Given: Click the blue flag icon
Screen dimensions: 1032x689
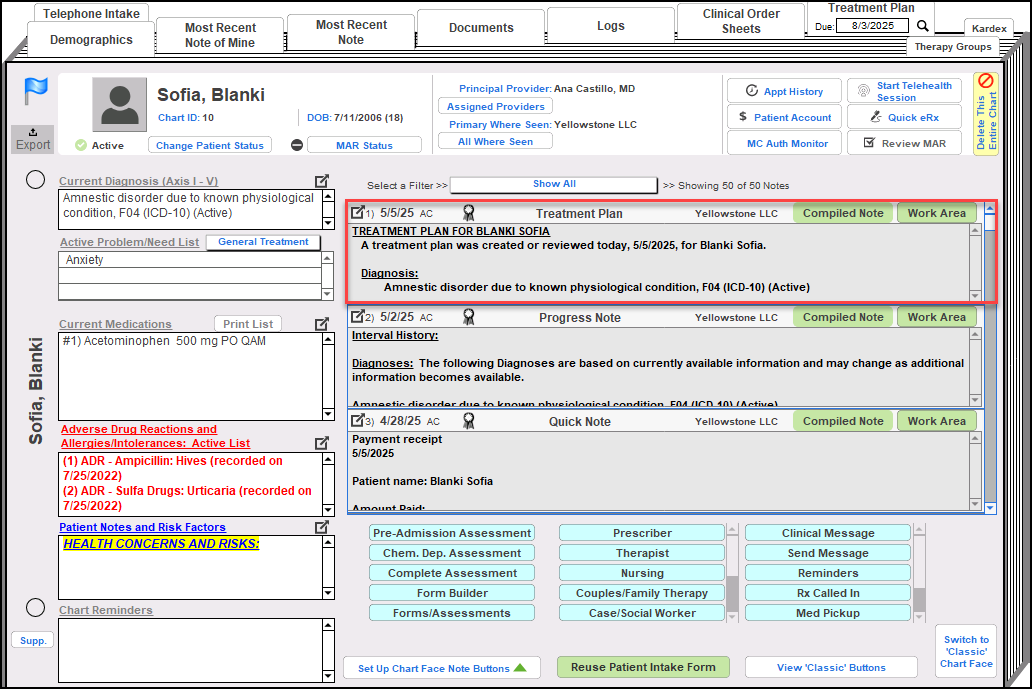Looking at the screenshot, I should [35, 91].
